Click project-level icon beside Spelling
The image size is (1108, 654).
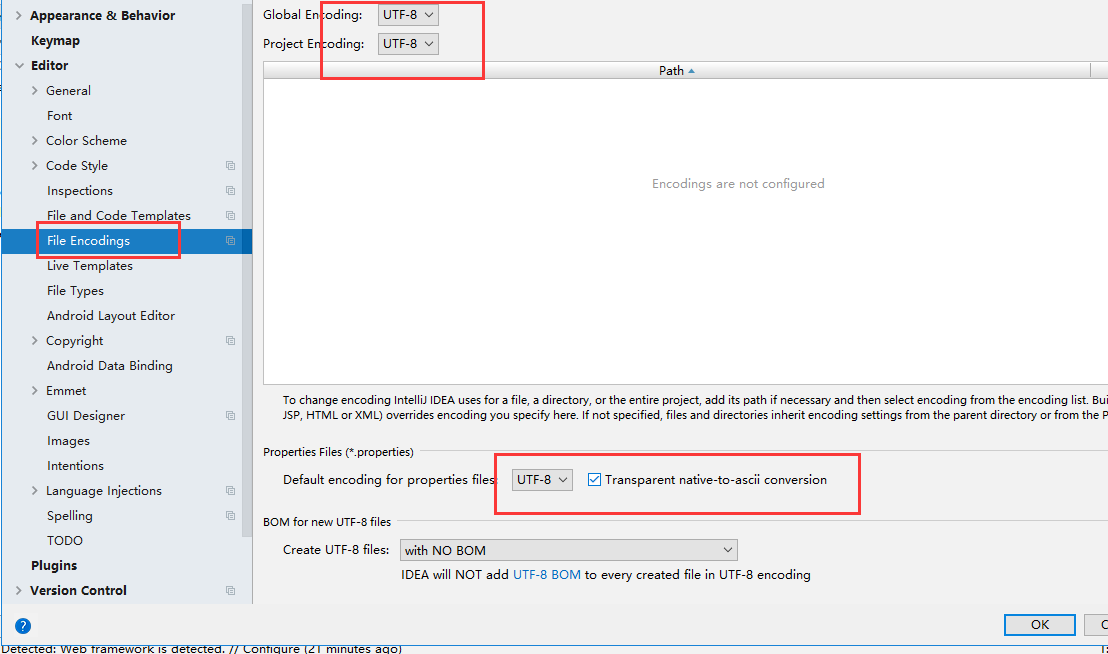pyautogui.click(x=230, y=516)
